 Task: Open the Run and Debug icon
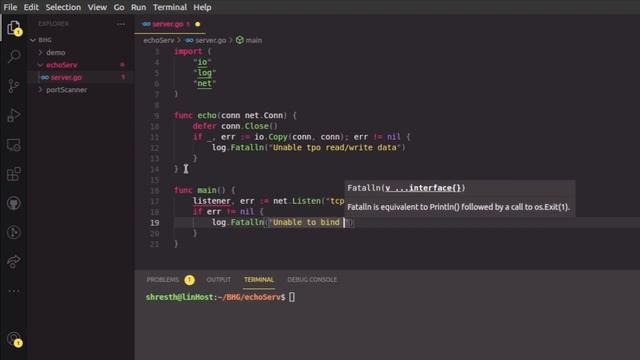point(14,115)
